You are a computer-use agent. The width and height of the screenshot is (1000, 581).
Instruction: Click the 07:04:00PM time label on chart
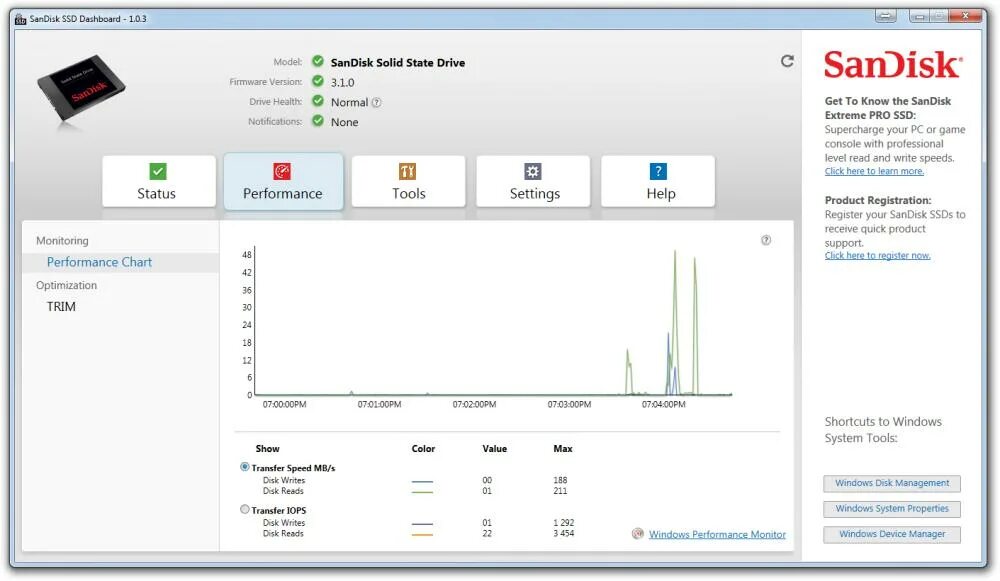[663, 405]
